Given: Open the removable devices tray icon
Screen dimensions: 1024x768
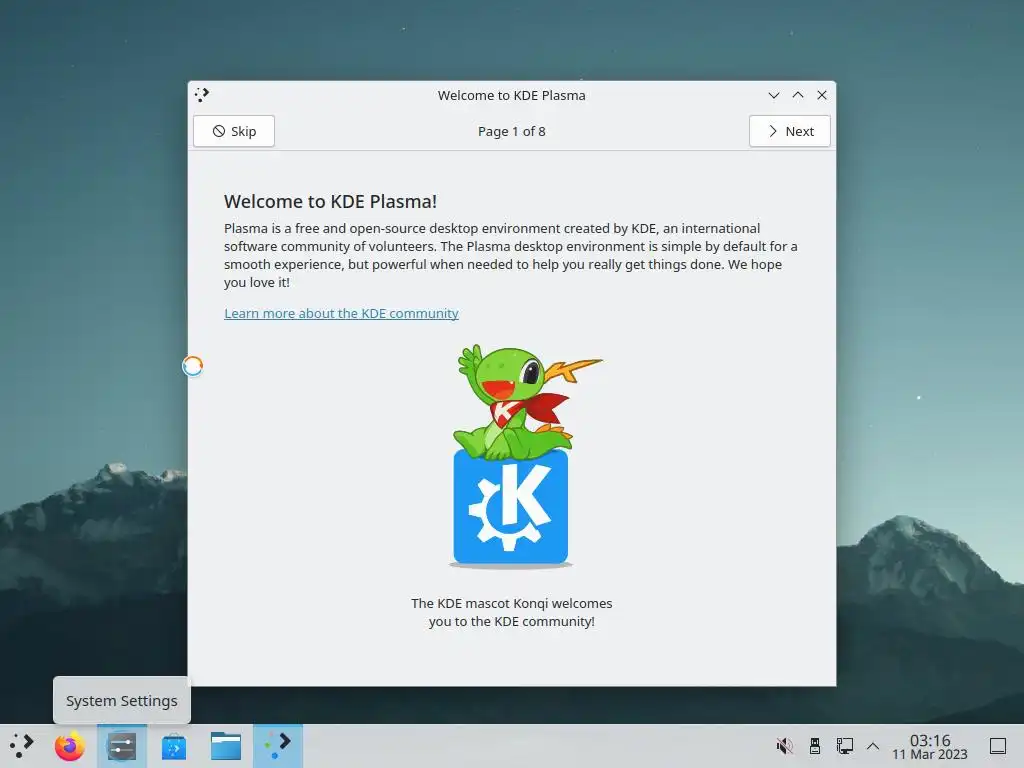Looking at the screenshot, I should (814, 746).
